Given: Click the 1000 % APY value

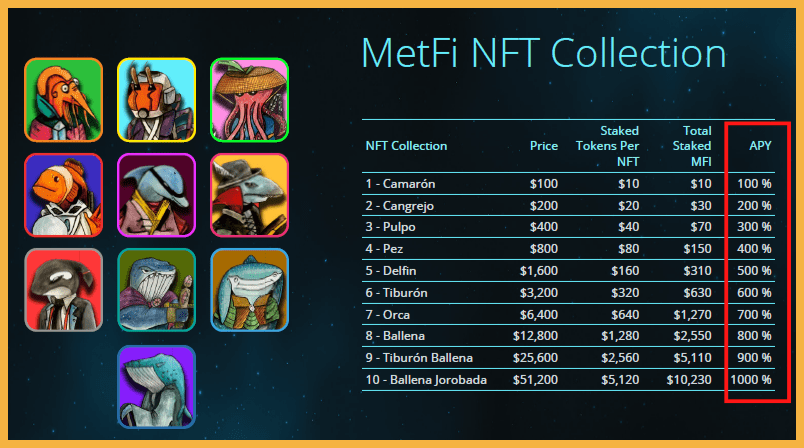Looking at the screenshot, I should coord(751,380).
